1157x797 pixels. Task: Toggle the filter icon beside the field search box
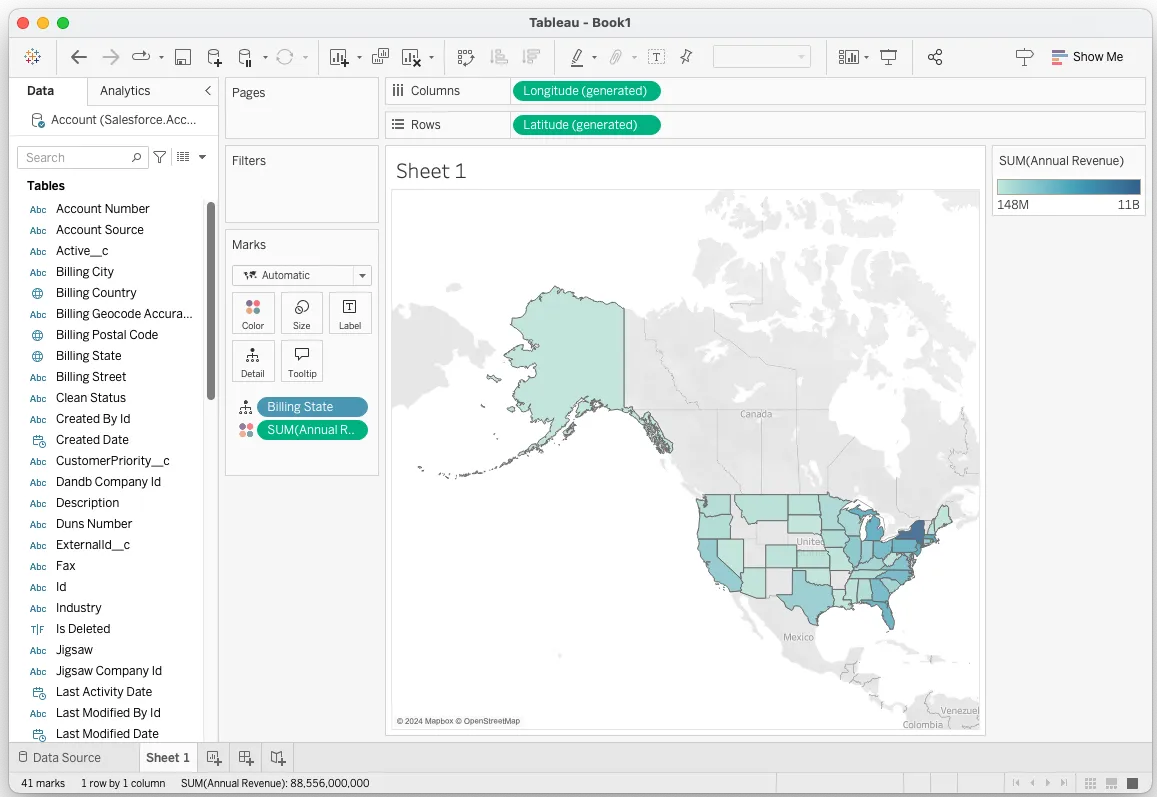click(159, 157)
